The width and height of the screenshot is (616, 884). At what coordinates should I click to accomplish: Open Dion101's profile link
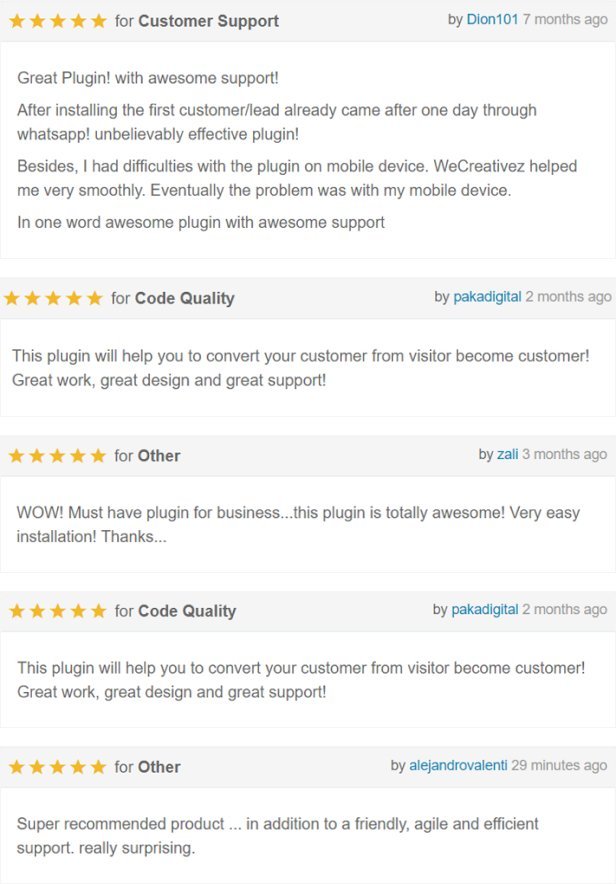click(x=491, y=20)
